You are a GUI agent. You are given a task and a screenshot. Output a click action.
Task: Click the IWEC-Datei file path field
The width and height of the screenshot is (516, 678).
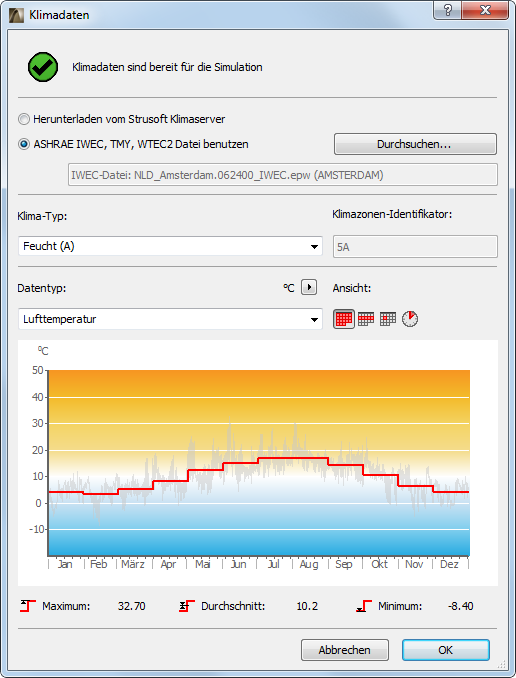click(x=283, y=175)
